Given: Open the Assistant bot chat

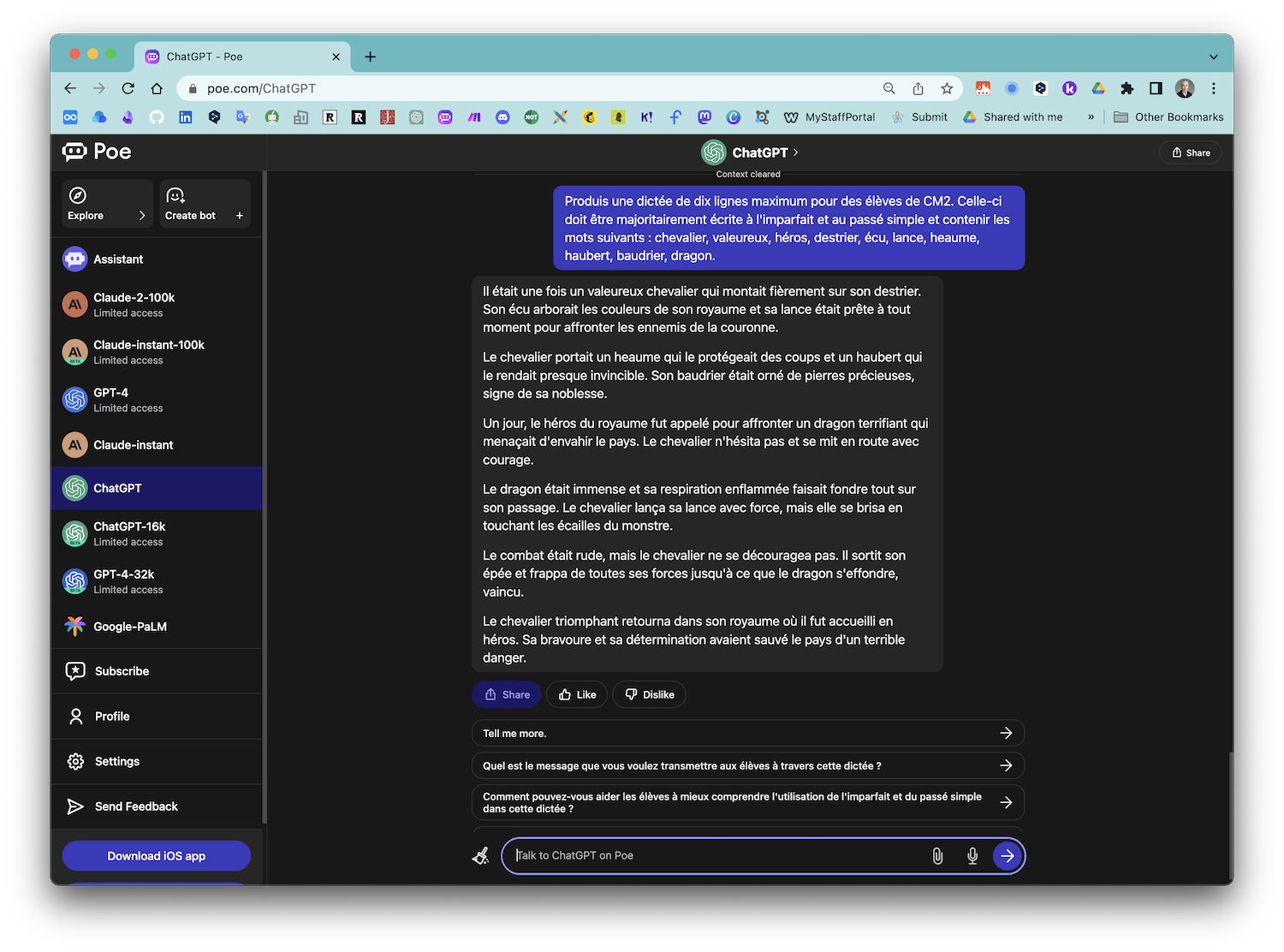Looking at the screenshot, I should pos(157,259).
